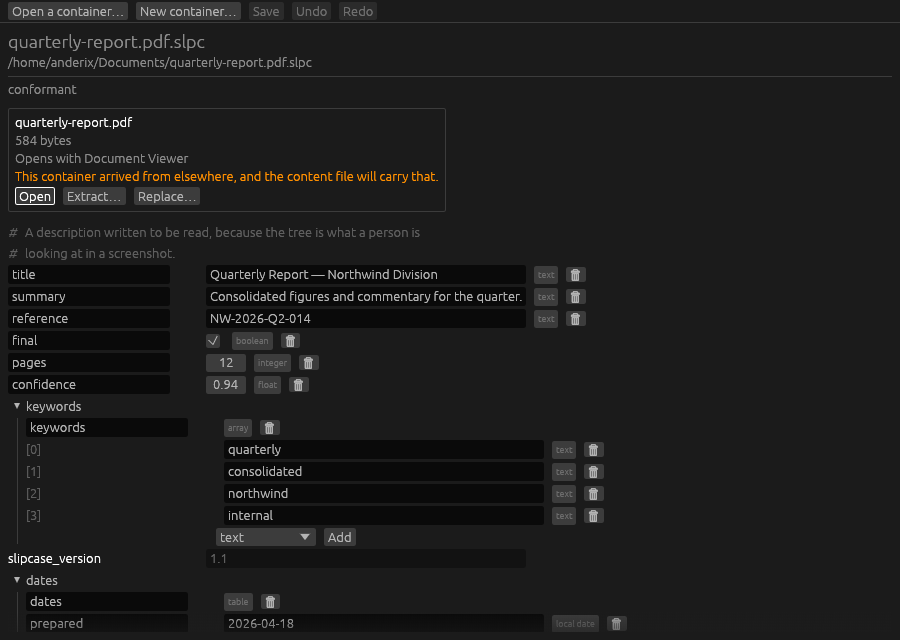Delete the 'consolidated' keyword with trash icon

(x=593, y=472)
